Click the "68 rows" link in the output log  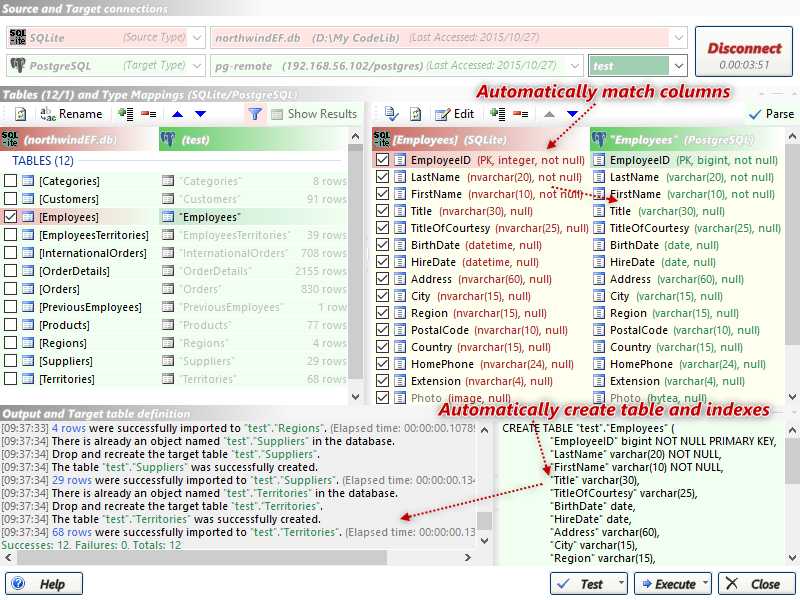click(72, 532)
